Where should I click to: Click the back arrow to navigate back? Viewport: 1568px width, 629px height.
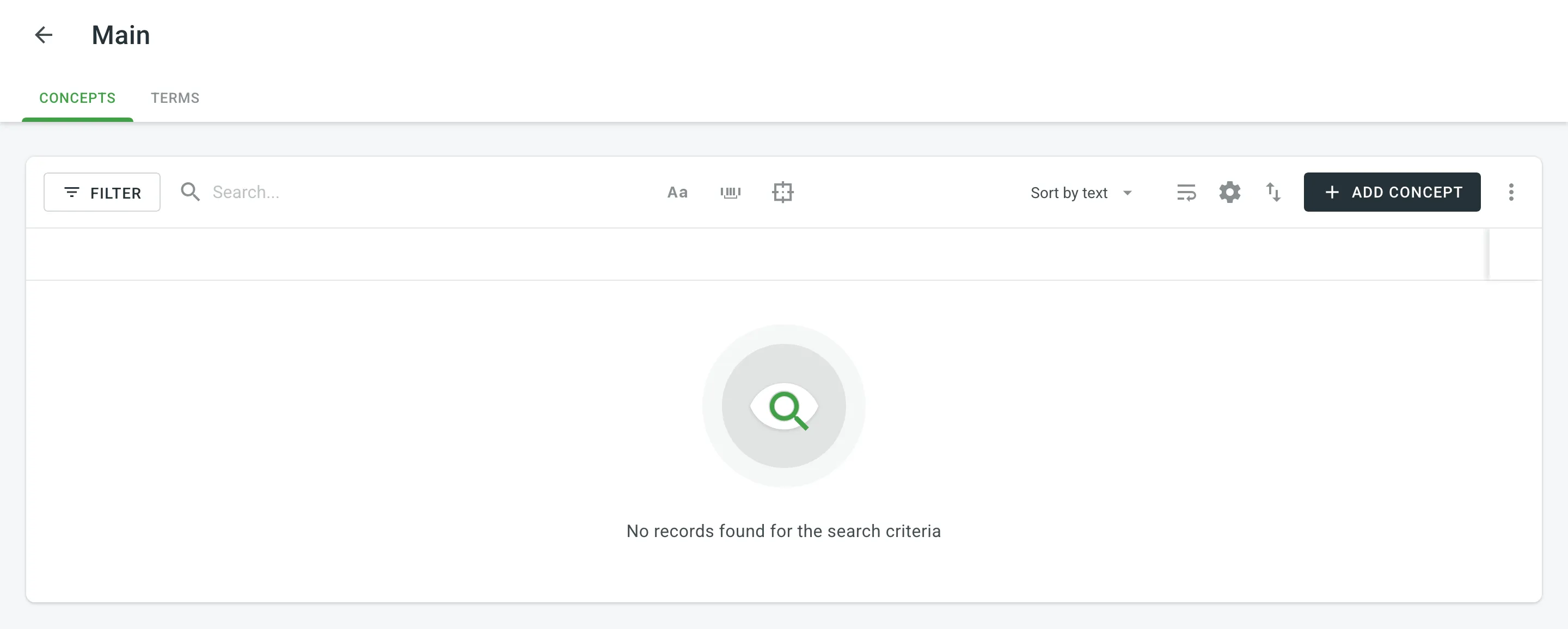click(x=44, y=34)
